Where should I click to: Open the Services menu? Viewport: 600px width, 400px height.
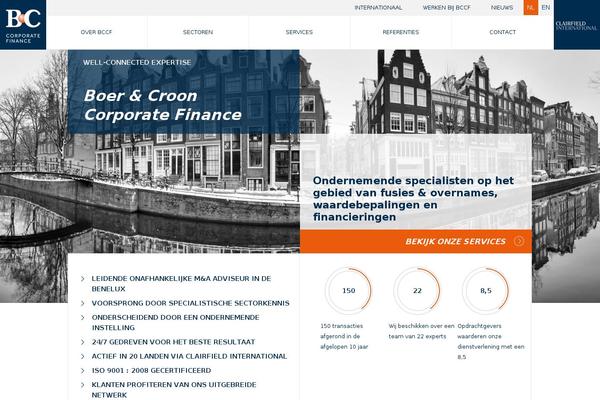click(x=299, y=32)
